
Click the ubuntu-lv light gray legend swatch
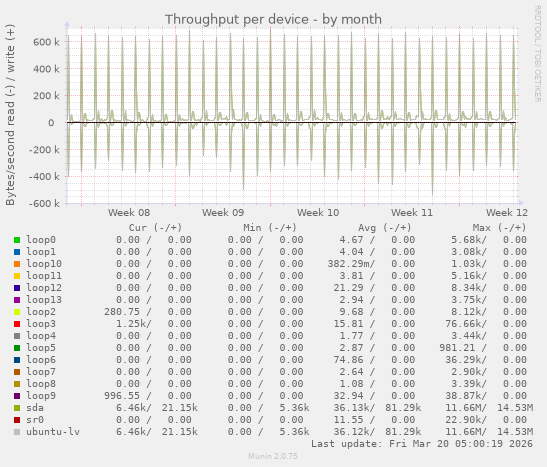[17, 432]
